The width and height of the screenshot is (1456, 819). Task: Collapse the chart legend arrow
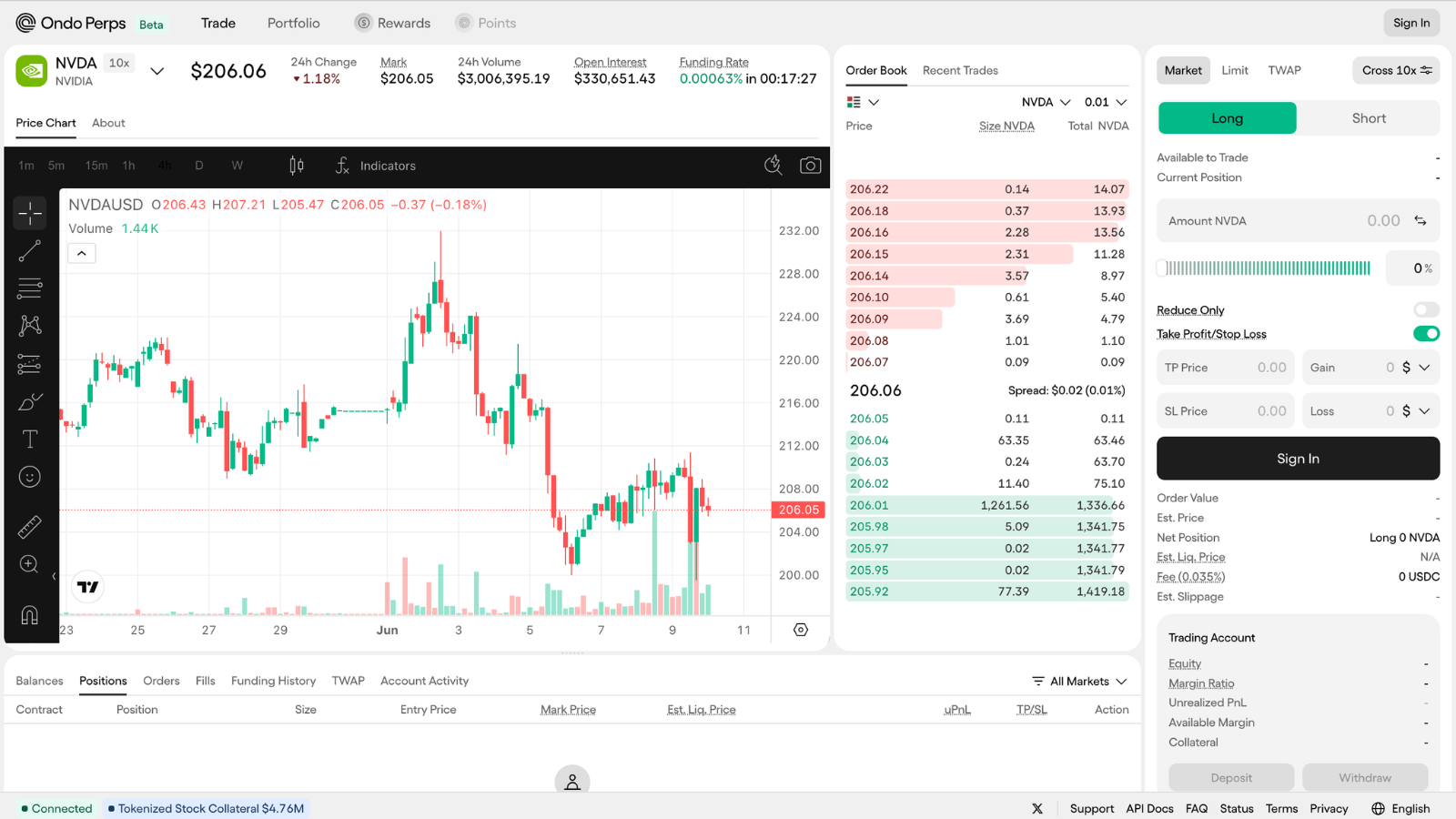[x=82, y=253]
